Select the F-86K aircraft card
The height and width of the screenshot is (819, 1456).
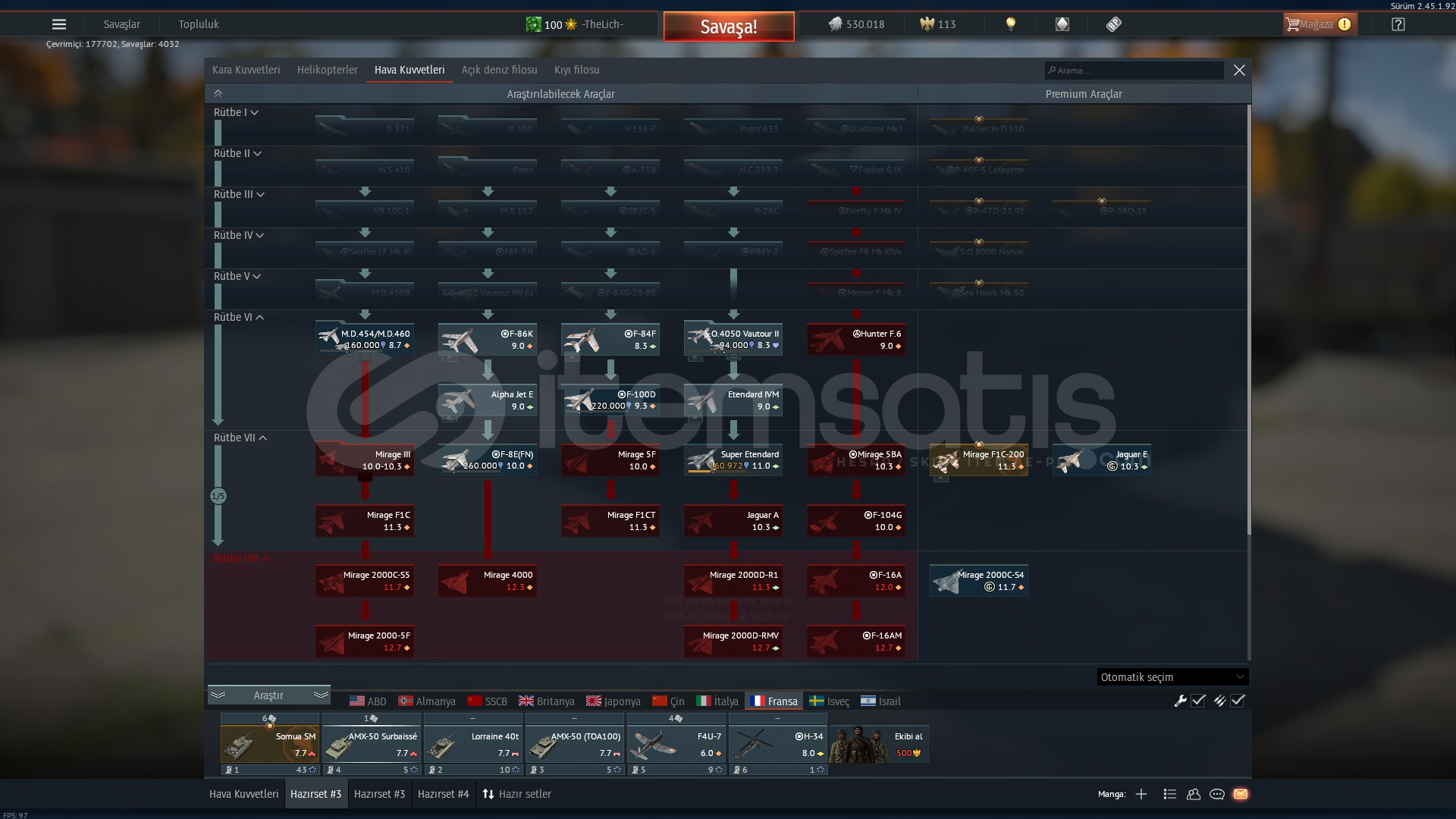click(488, 340)
